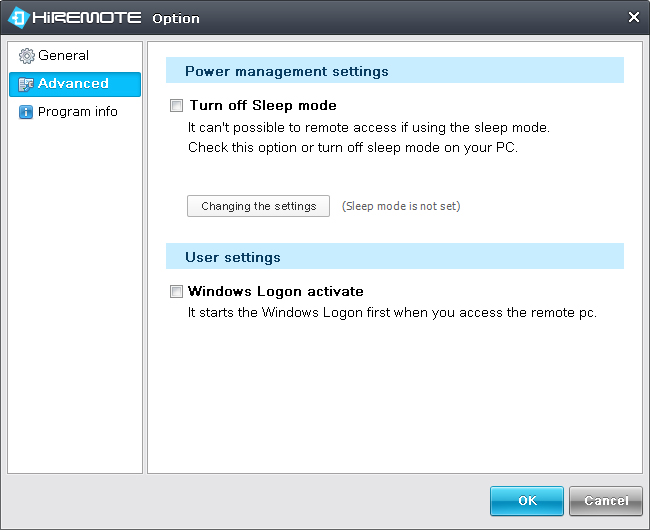Click the gear icon beside General
Viewport: 650px width, 530px height.
pyautogui.click(x=27, y=56)
